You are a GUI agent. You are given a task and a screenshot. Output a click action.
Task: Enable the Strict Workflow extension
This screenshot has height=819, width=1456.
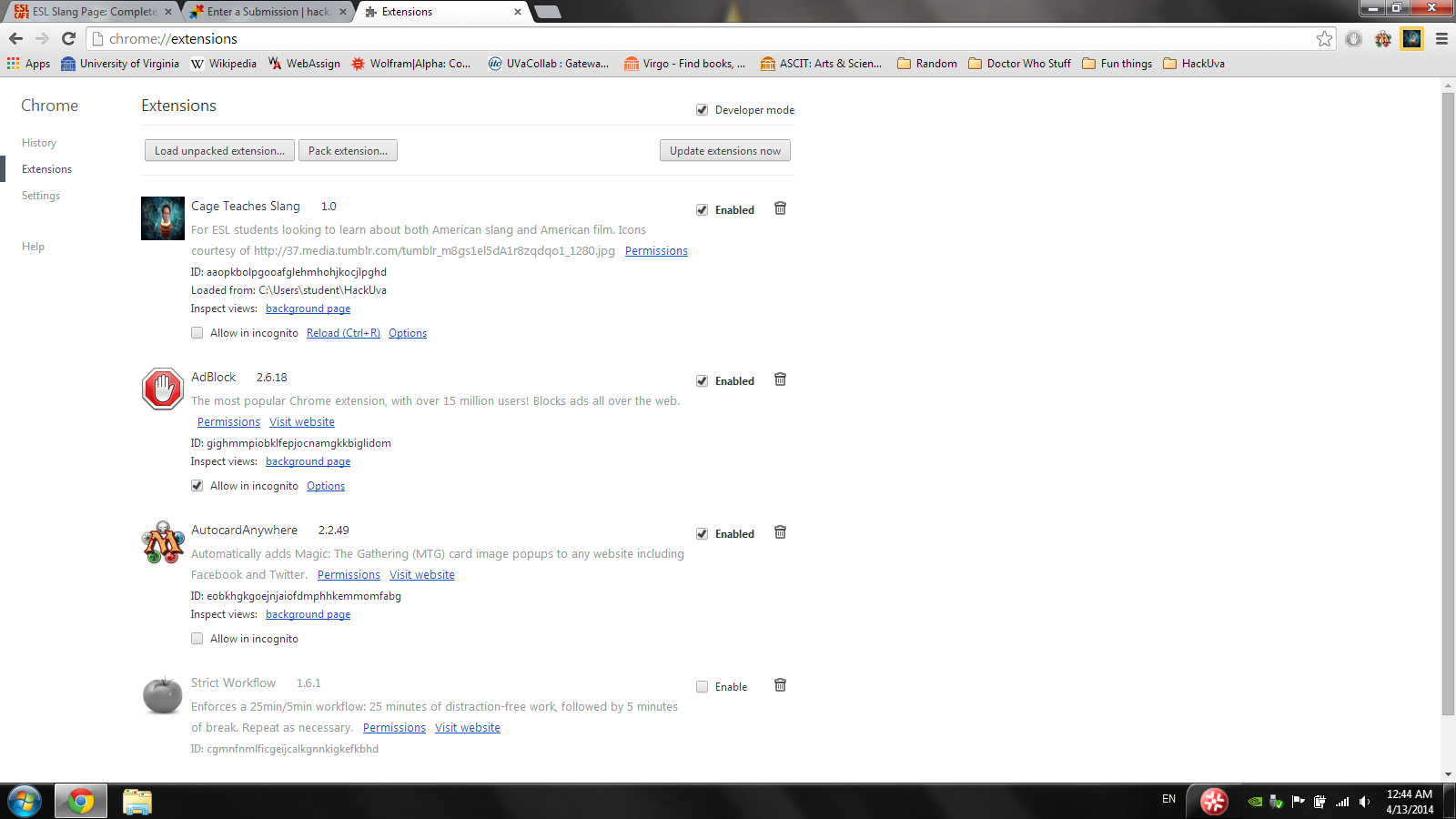pos(703,687)
